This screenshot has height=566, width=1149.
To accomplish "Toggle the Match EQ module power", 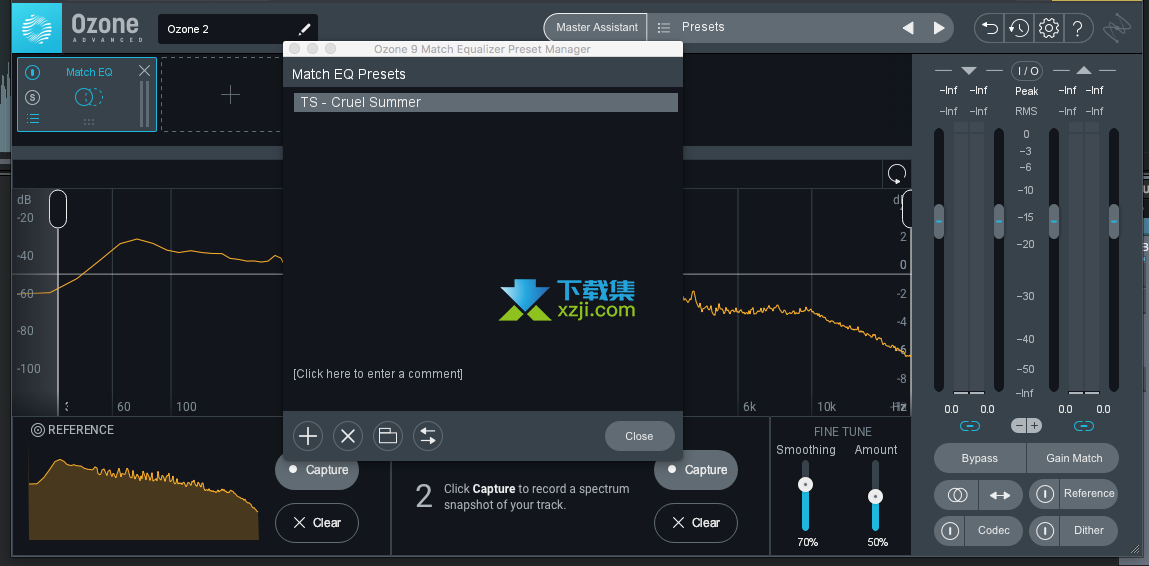I will (x=33, y=73).
